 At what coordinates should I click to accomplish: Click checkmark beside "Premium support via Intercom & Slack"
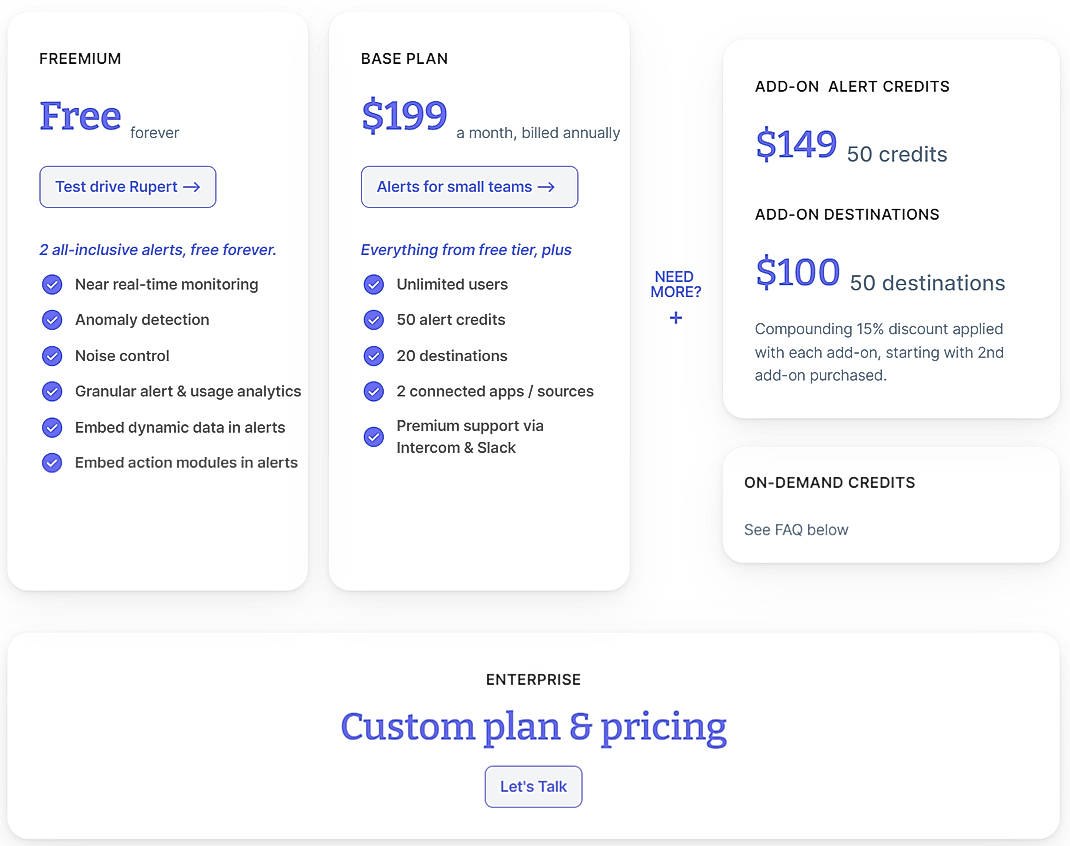tap(373, 437)
